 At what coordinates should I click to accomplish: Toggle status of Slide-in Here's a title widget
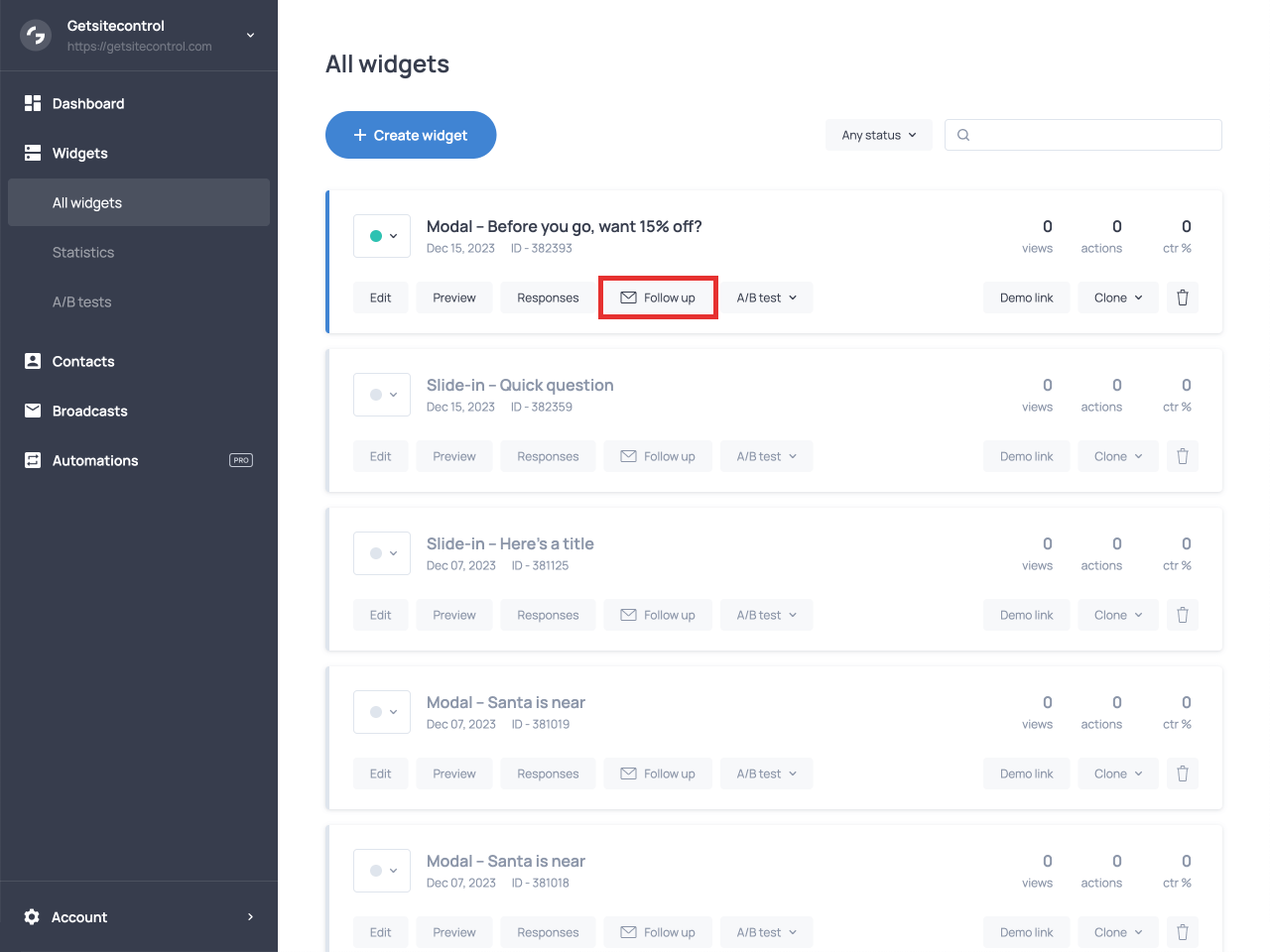(x=382, y=553)
